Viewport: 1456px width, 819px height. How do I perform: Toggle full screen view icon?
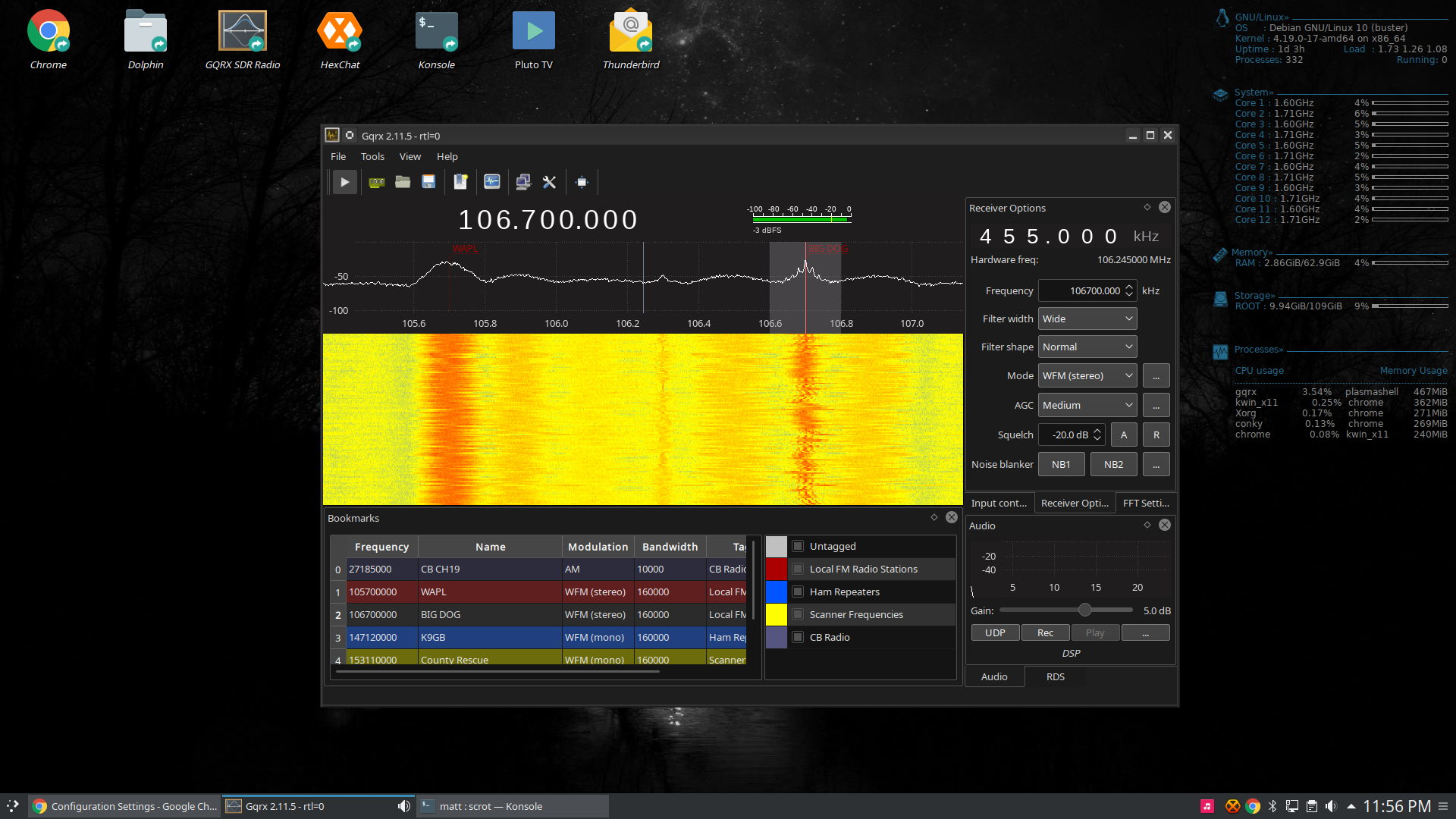click(x=582, y=182)
